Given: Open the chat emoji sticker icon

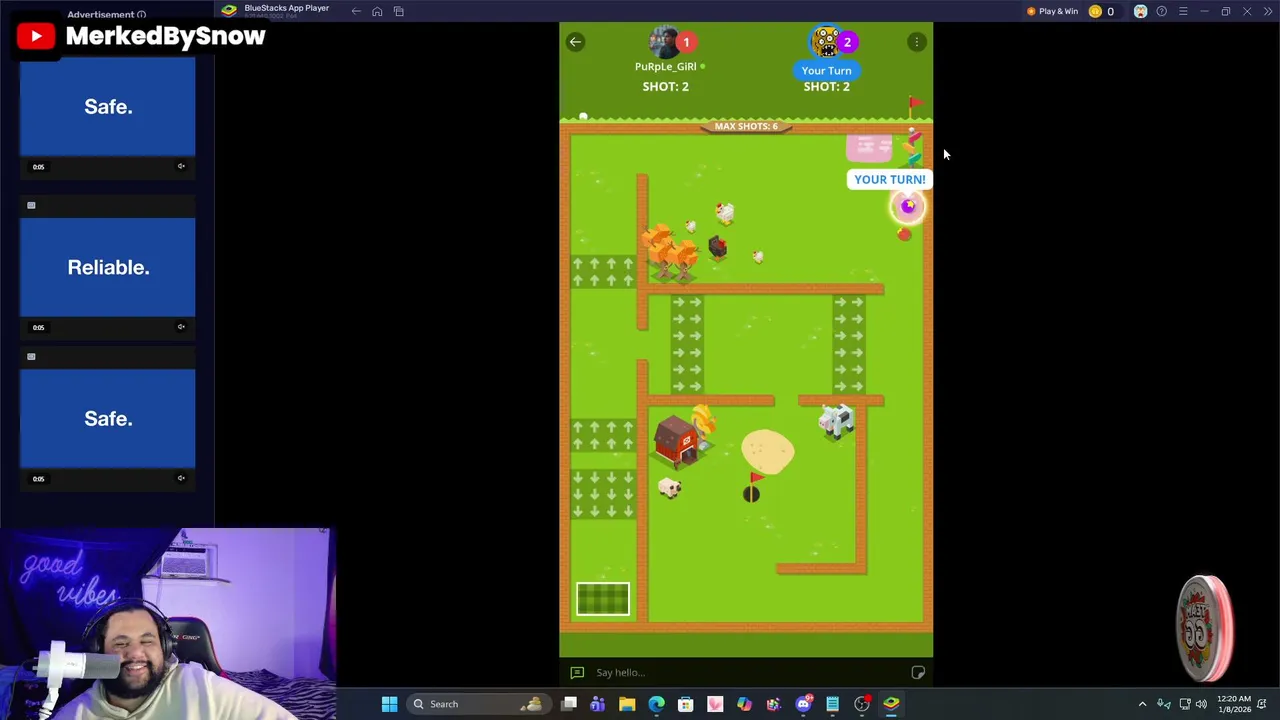Looking at the screenshot, I should point(918,673).
